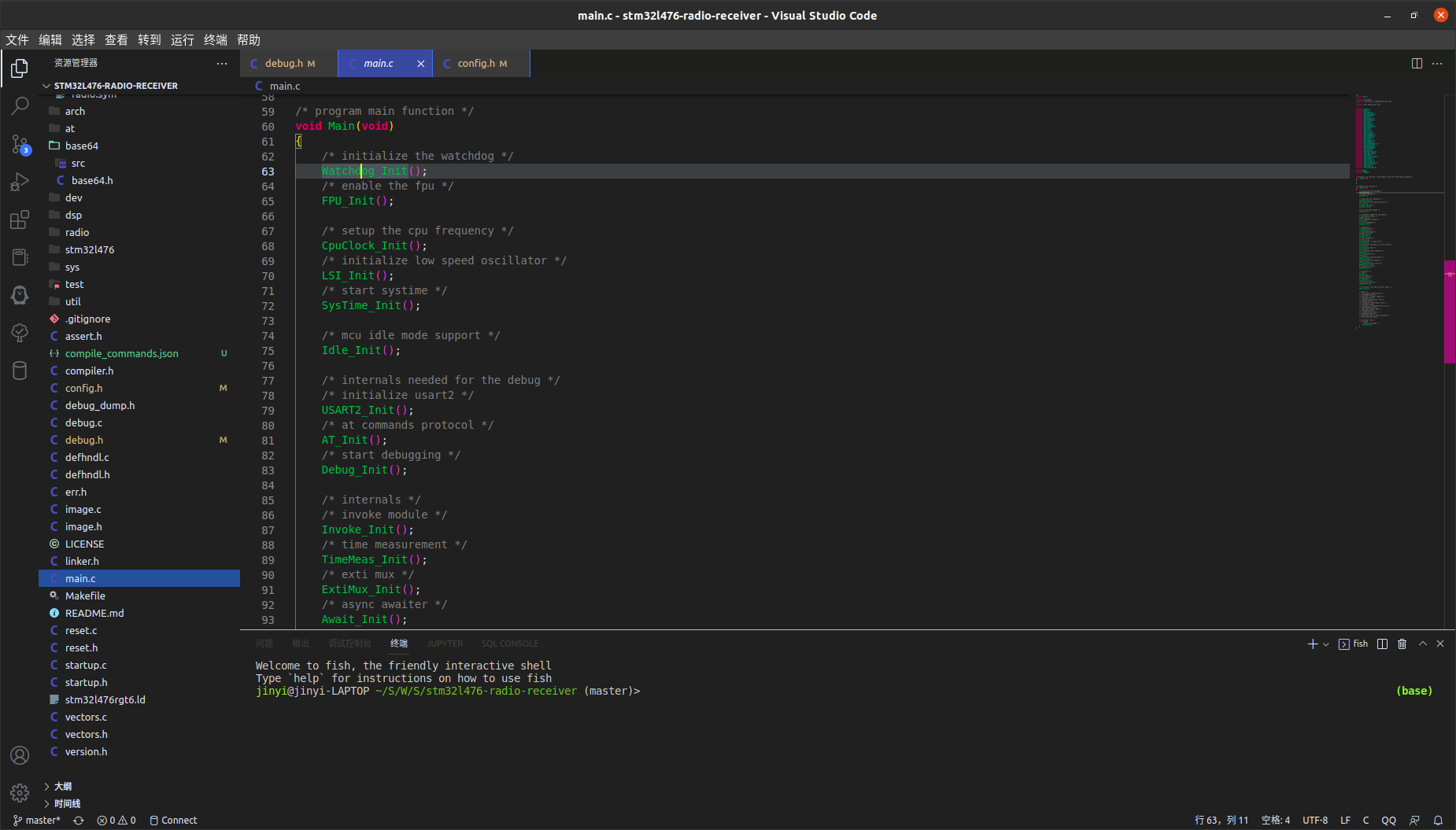Viewport: 1456px width, 830px height.
Task: Click the sync changes icon in status bar
Action: [x=79, y=821]
